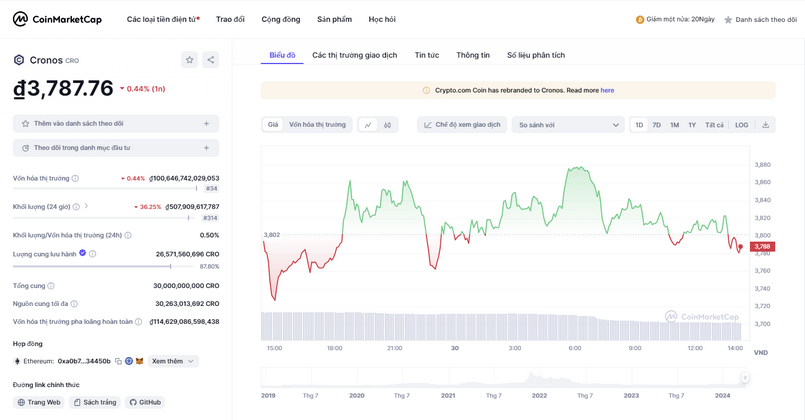Open market cap info tooltip icon
The image size is (805, 420).
tap(75, 179)
